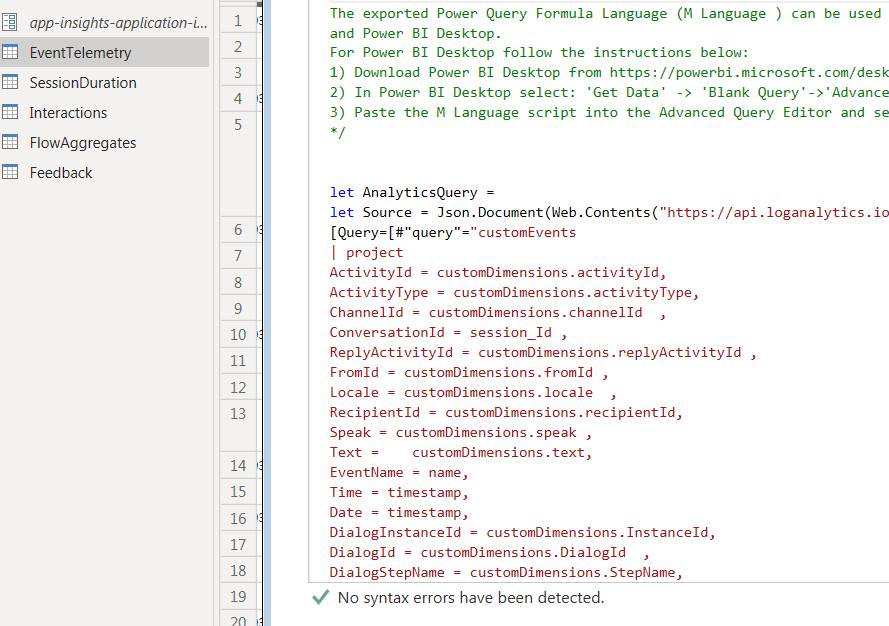889x626 pixels.
Task: Click the 'FromId = customDimensions.fromId' line
Action: (x=469, y=373)
